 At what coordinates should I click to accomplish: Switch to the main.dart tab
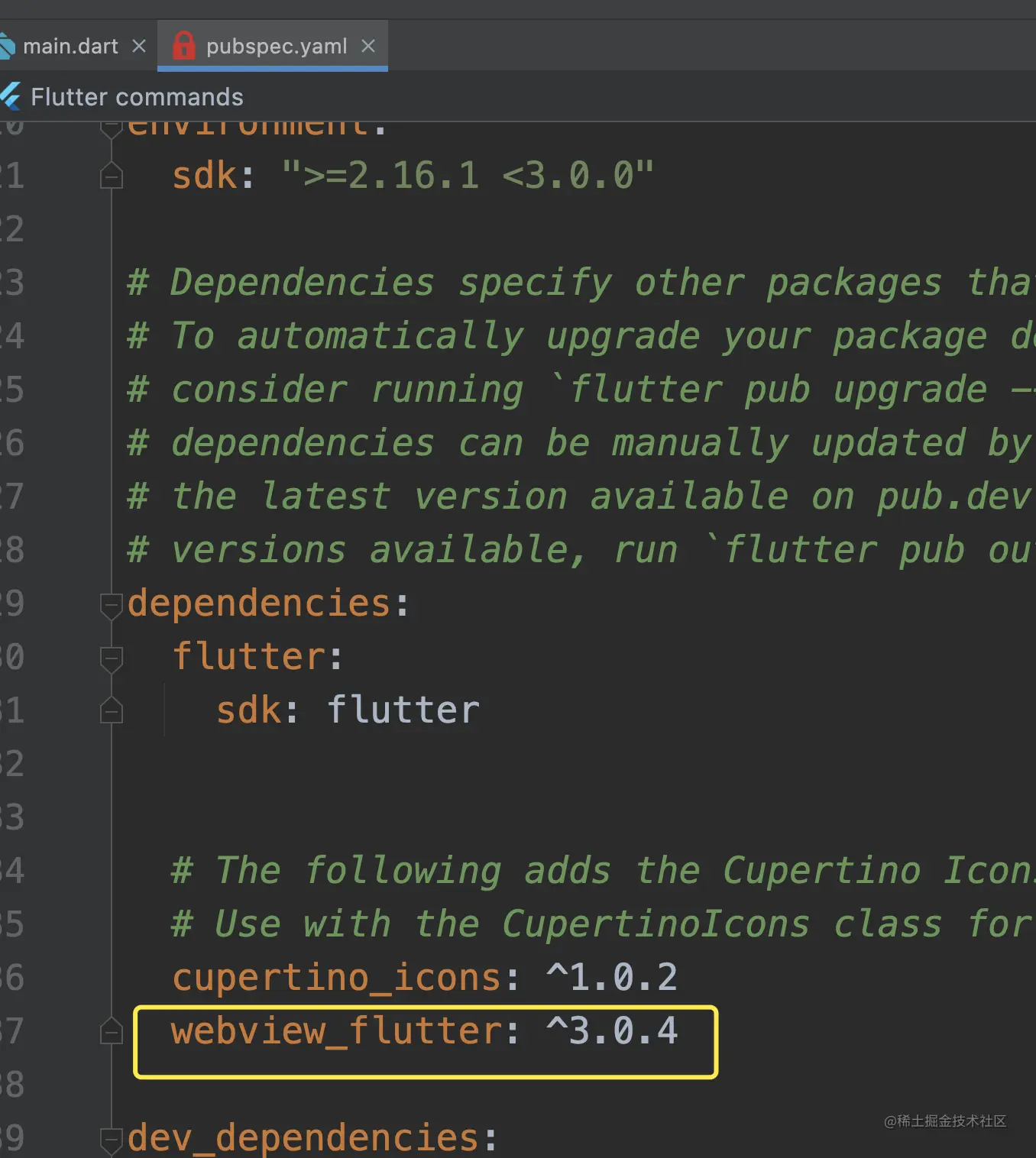click(x=70, y=47)
